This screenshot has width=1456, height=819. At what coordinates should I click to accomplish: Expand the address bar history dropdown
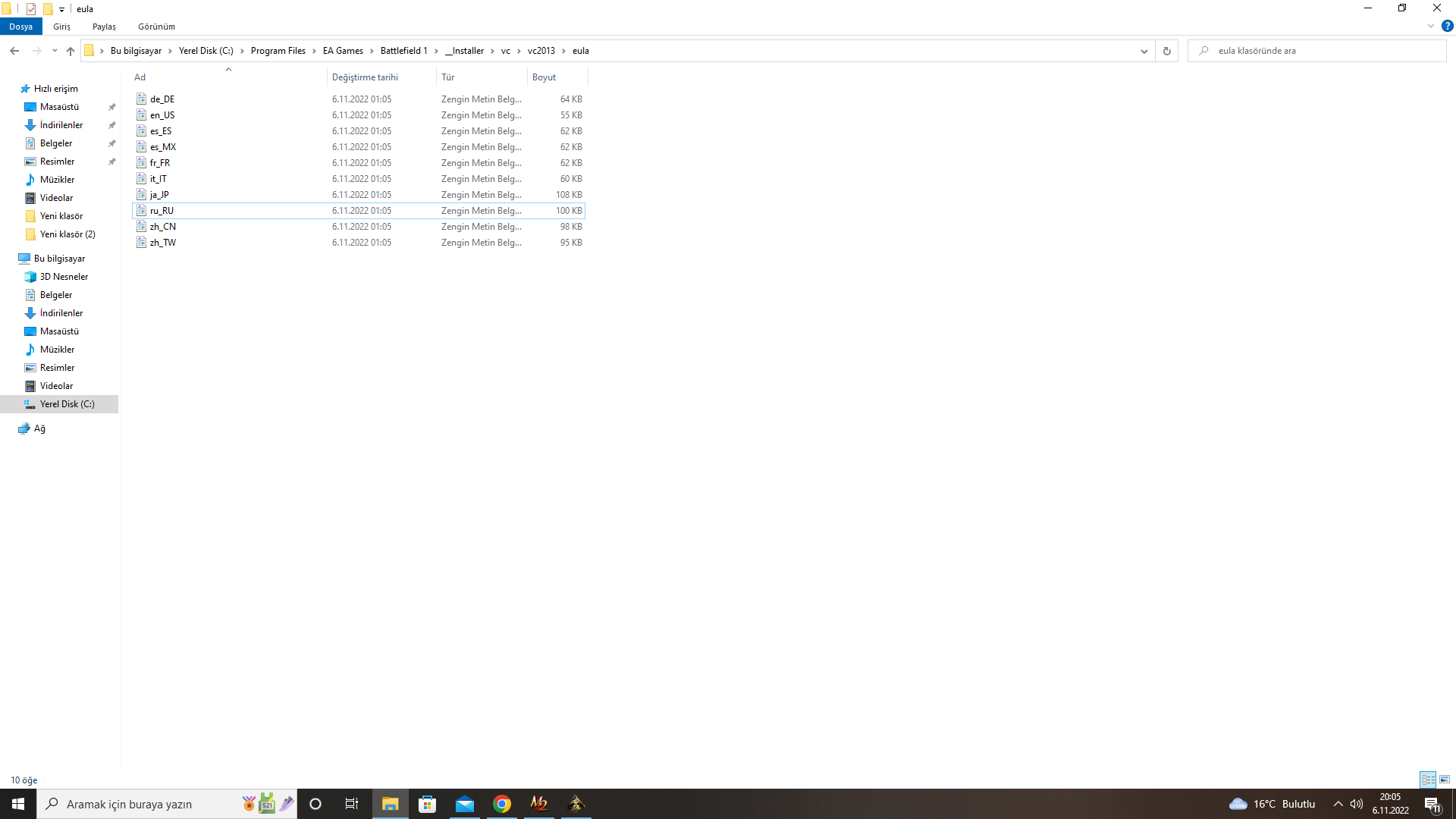1144,51
